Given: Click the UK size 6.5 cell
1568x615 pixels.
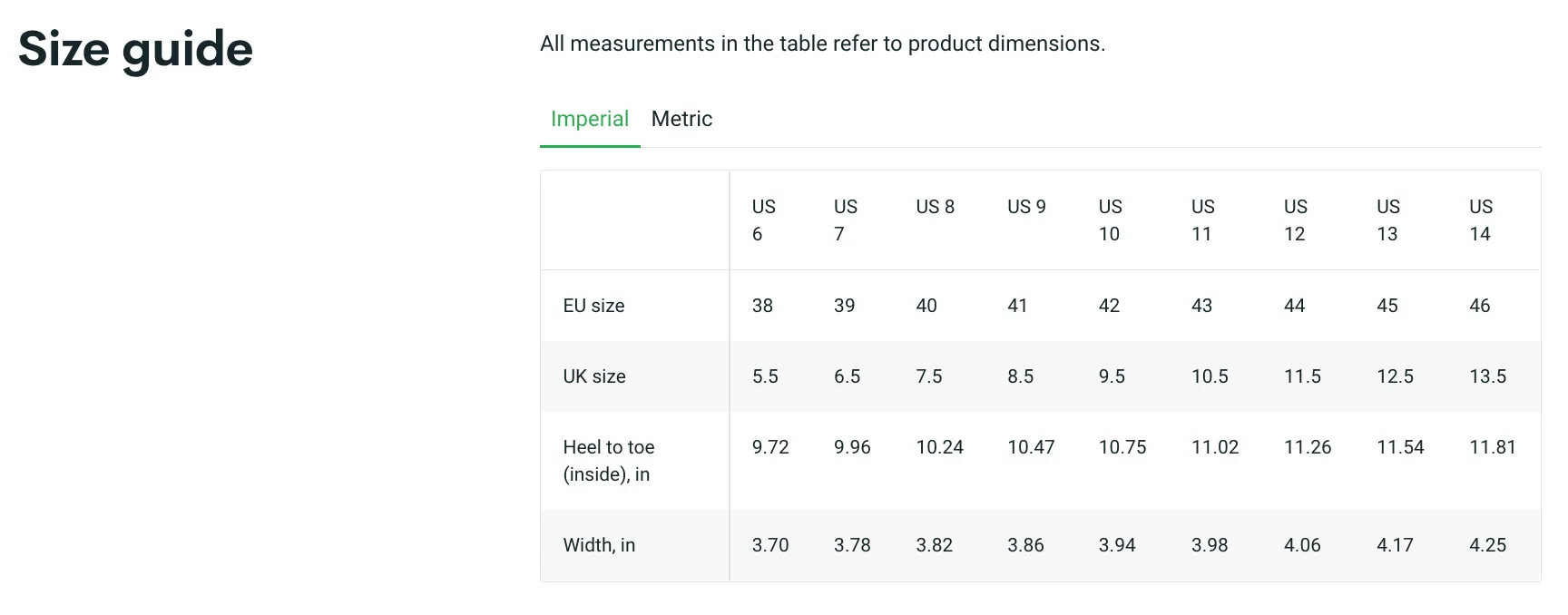Looking at the screenshot, I should pyautogui.click(x=847, y=376).
